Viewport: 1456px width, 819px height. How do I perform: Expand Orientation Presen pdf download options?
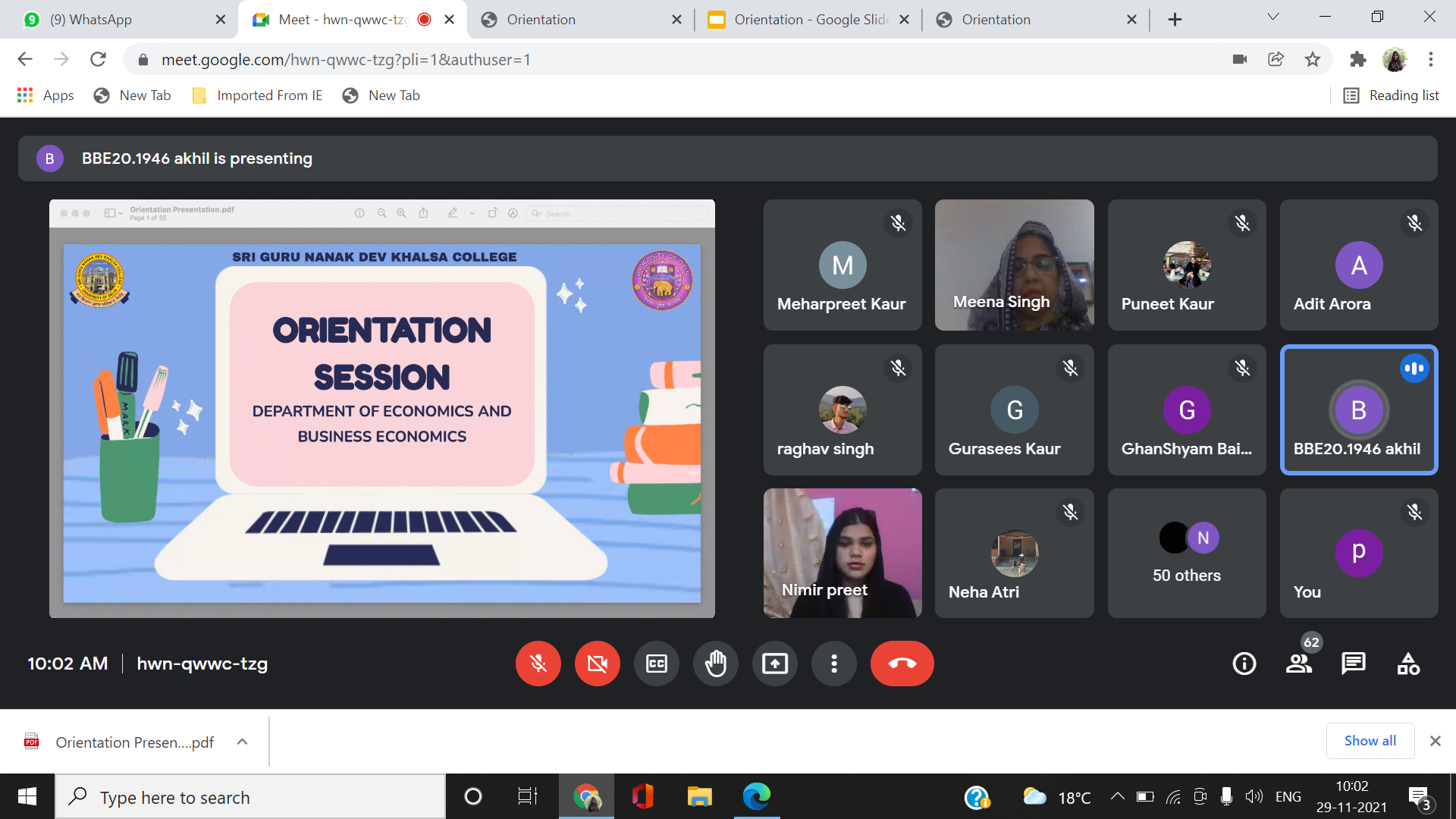[x=242, y=742]
